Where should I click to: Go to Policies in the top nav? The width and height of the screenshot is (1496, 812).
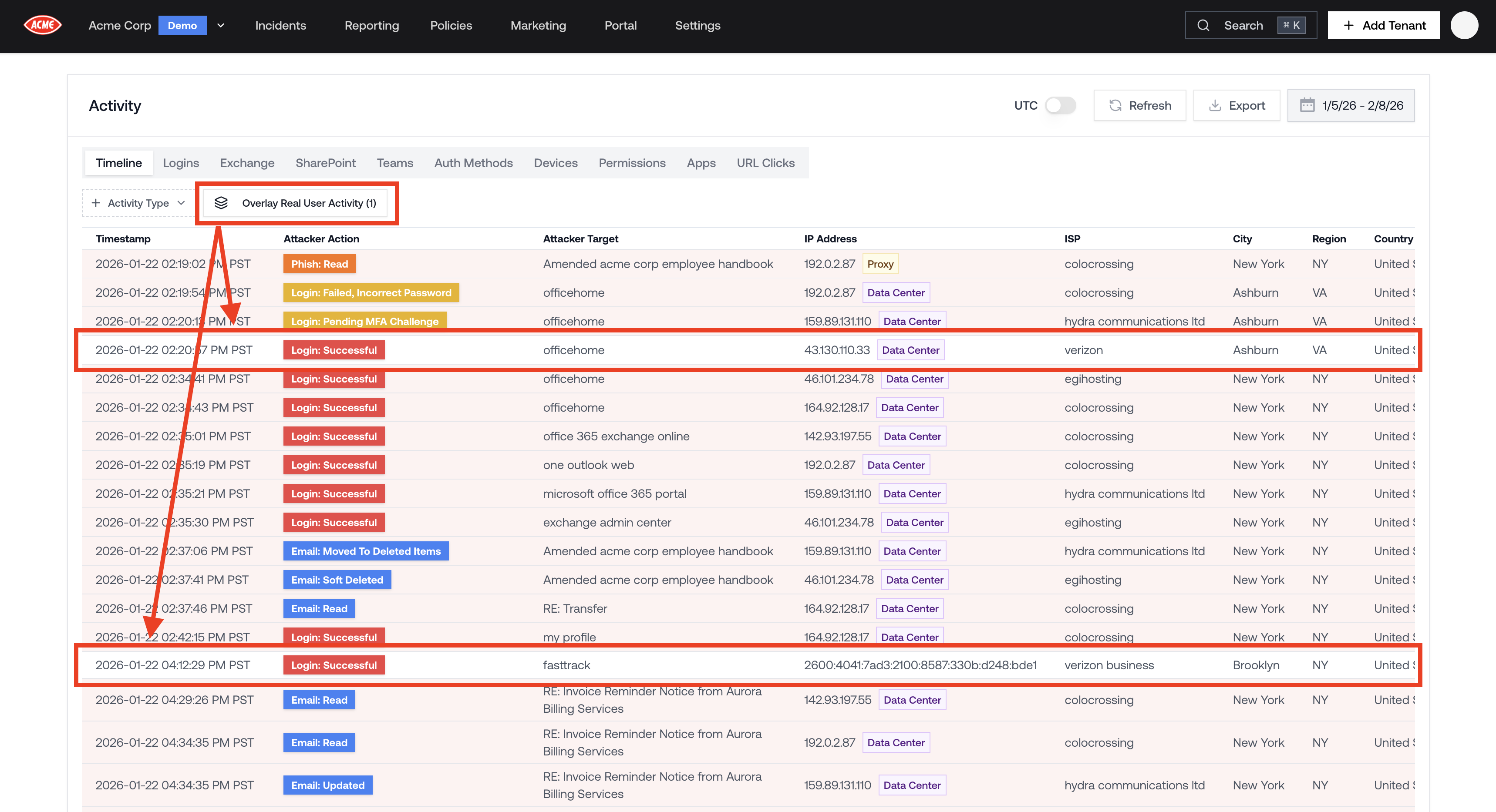(x=451, y=26)
